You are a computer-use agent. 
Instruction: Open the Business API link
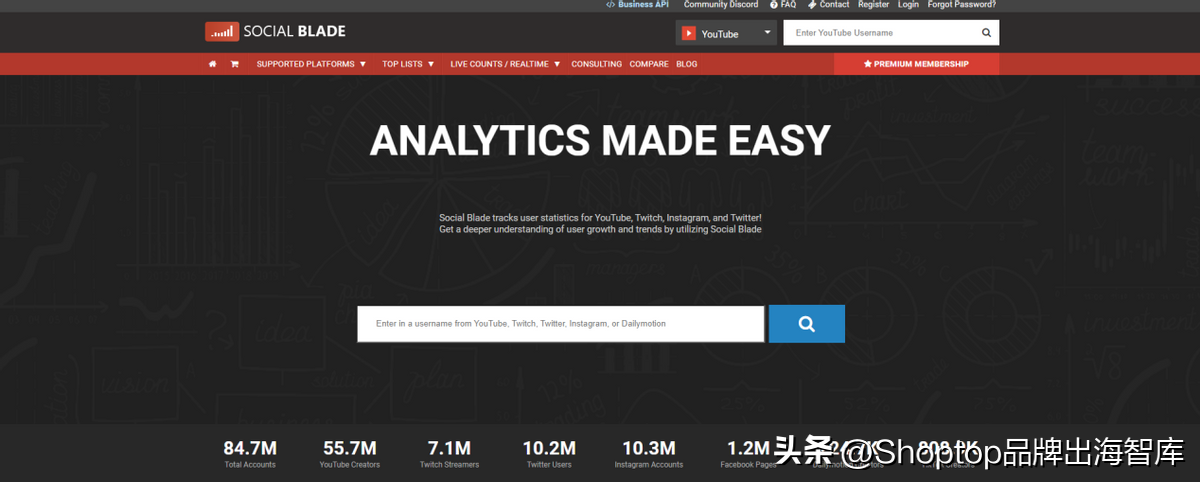click(x=637, y=5)
